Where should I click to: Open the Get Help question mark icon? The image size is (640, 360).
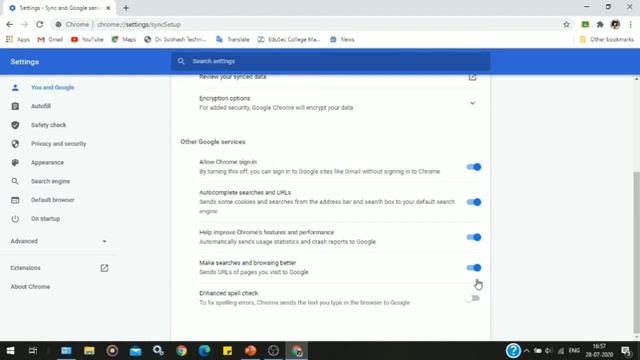point(513,351)
